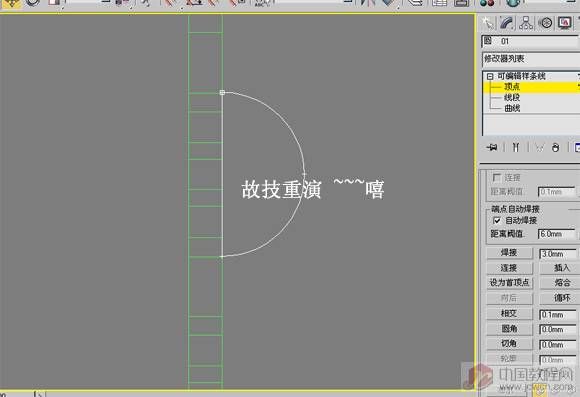This screenshot has width=580, height=397.
Task: Click the 插入 insert button
Action: [560, 268]
